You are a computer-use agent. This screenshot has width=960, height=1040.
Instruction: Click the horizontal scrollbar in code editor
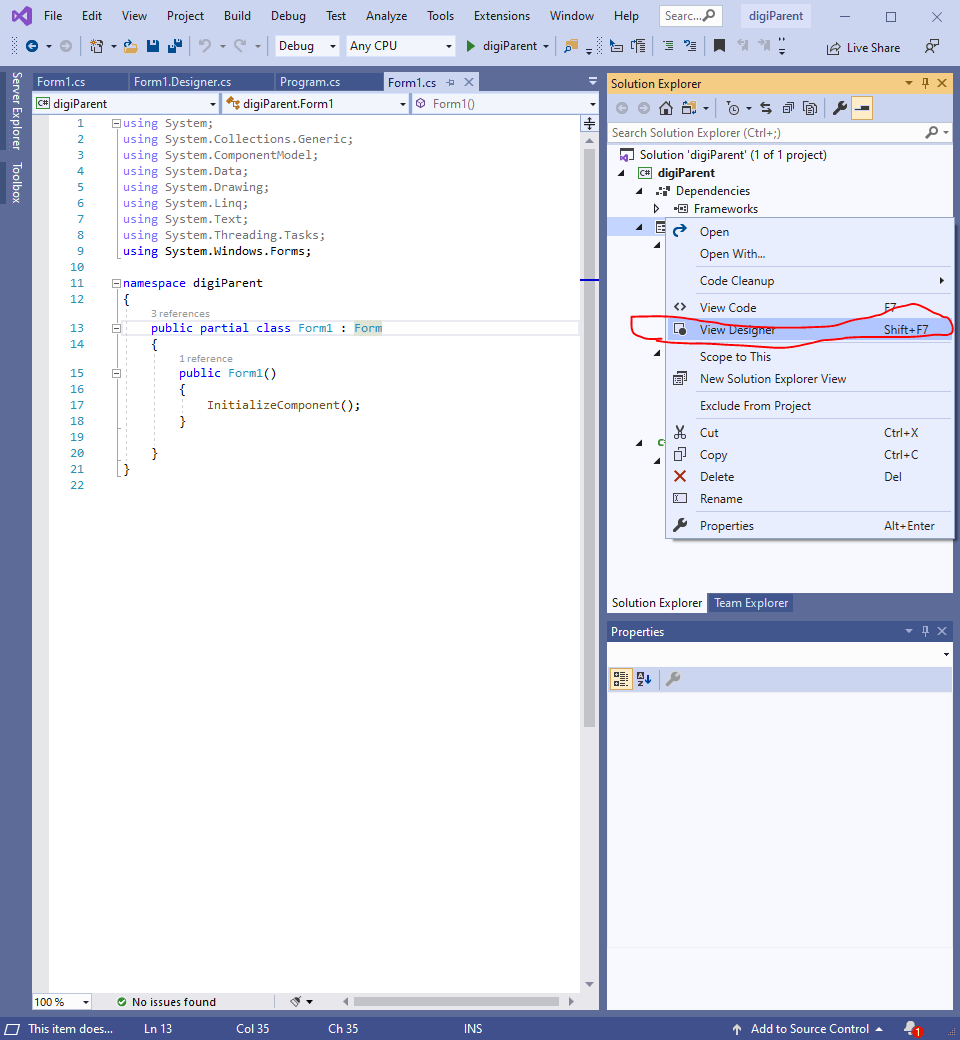pyautogui.click(x=456, y=1002)
